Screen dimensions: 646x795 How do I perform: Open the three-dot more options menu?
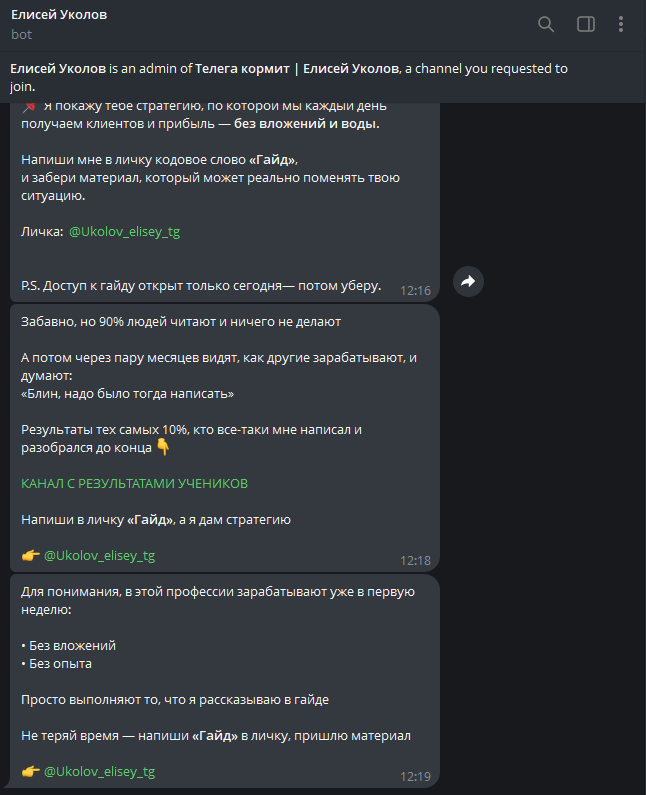[621, 24]
